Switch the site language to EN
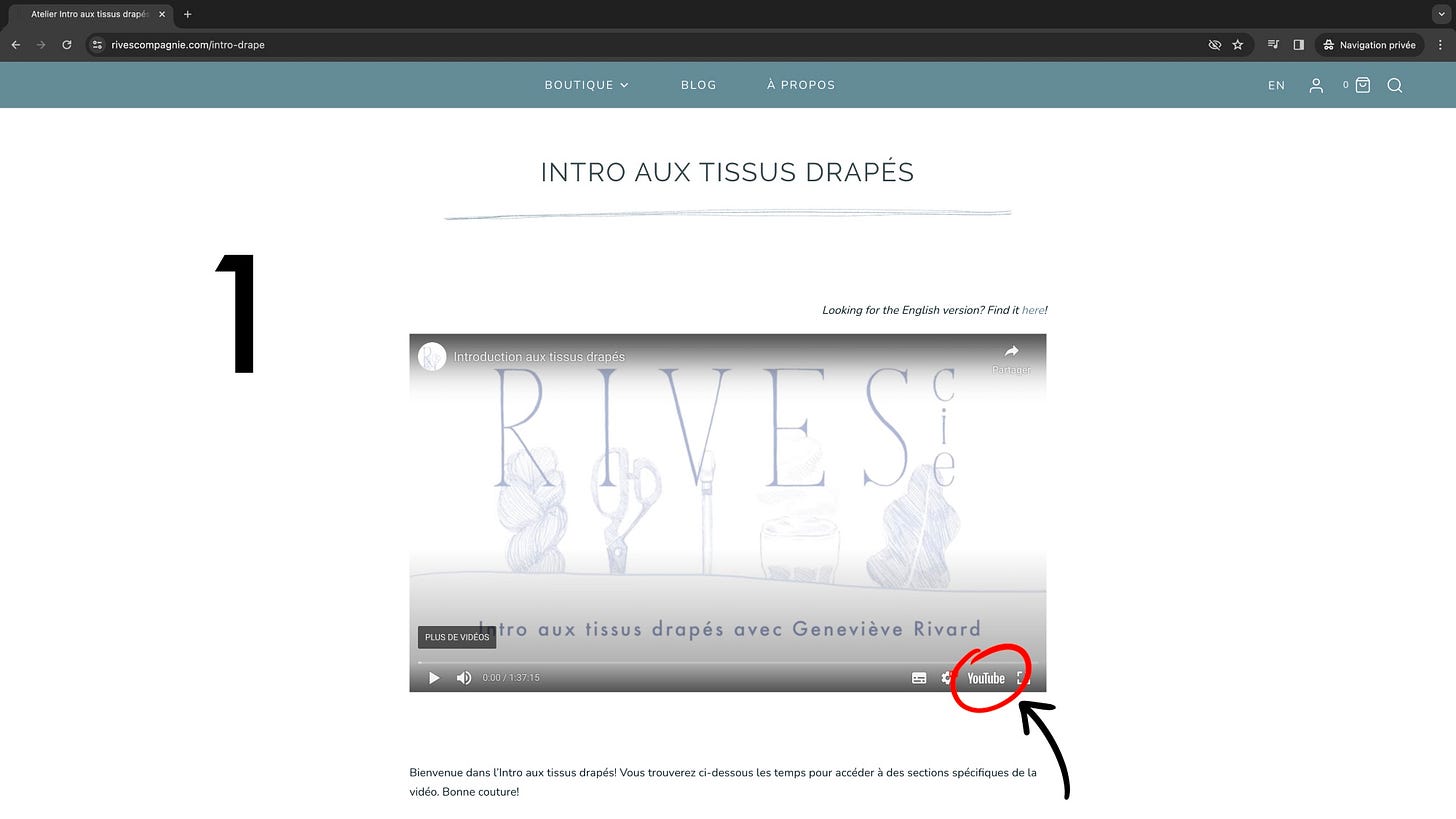The height and width of the screenshot is (819, 1456). (x=1277, y=86)
